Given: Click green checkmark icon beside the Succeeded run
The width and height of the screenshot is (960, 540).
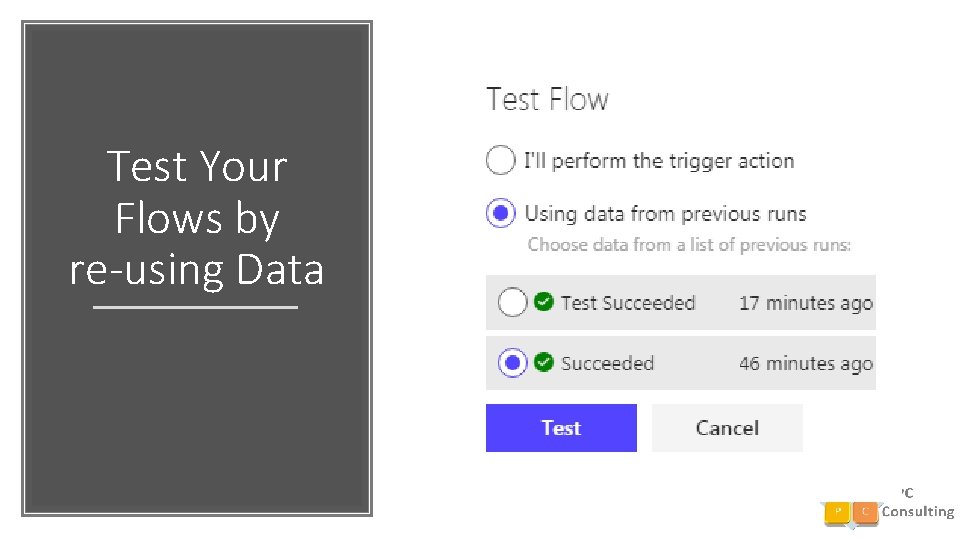Looking at the screenshot, I should (544, 363).
